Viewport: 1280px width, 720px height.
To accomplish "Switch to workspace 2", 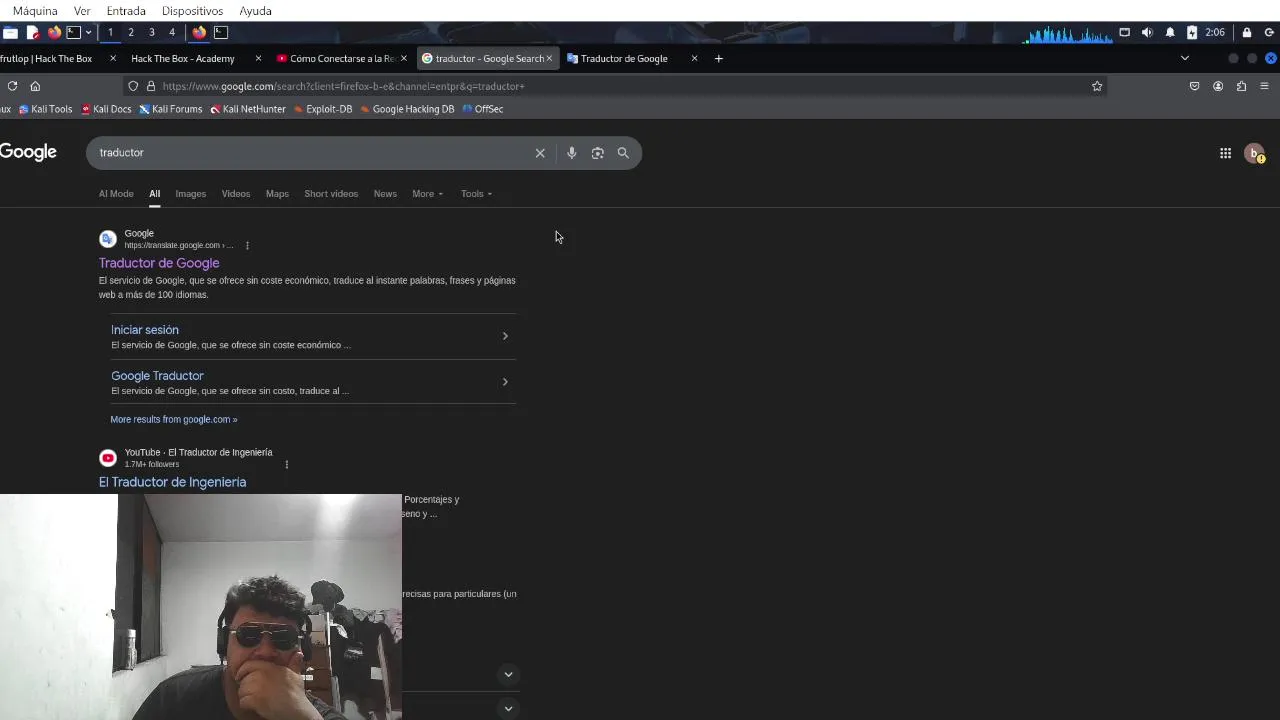I will tap(131, 32).
